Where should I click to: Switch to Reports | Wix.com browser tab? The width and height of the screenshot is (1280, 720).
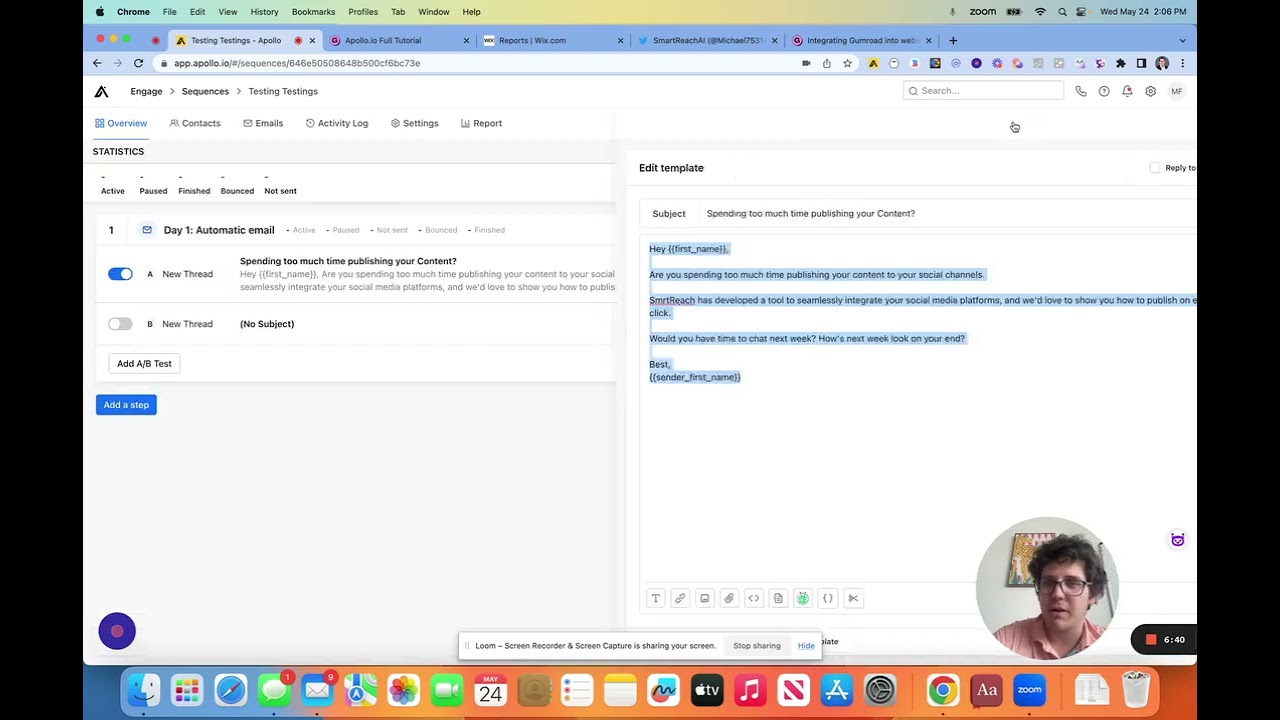(x=551, y=41)
